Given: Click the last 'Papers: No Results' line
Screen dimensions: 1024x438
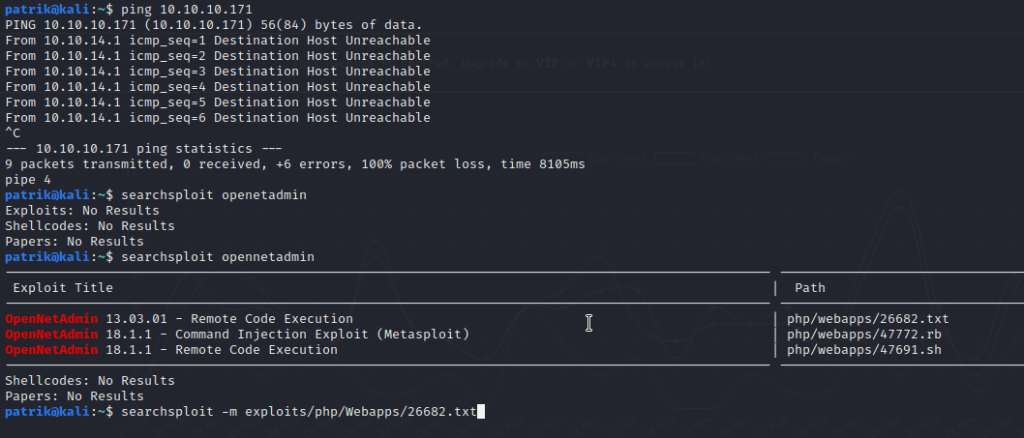Looking at the screenshot, I should pos(74,396).
